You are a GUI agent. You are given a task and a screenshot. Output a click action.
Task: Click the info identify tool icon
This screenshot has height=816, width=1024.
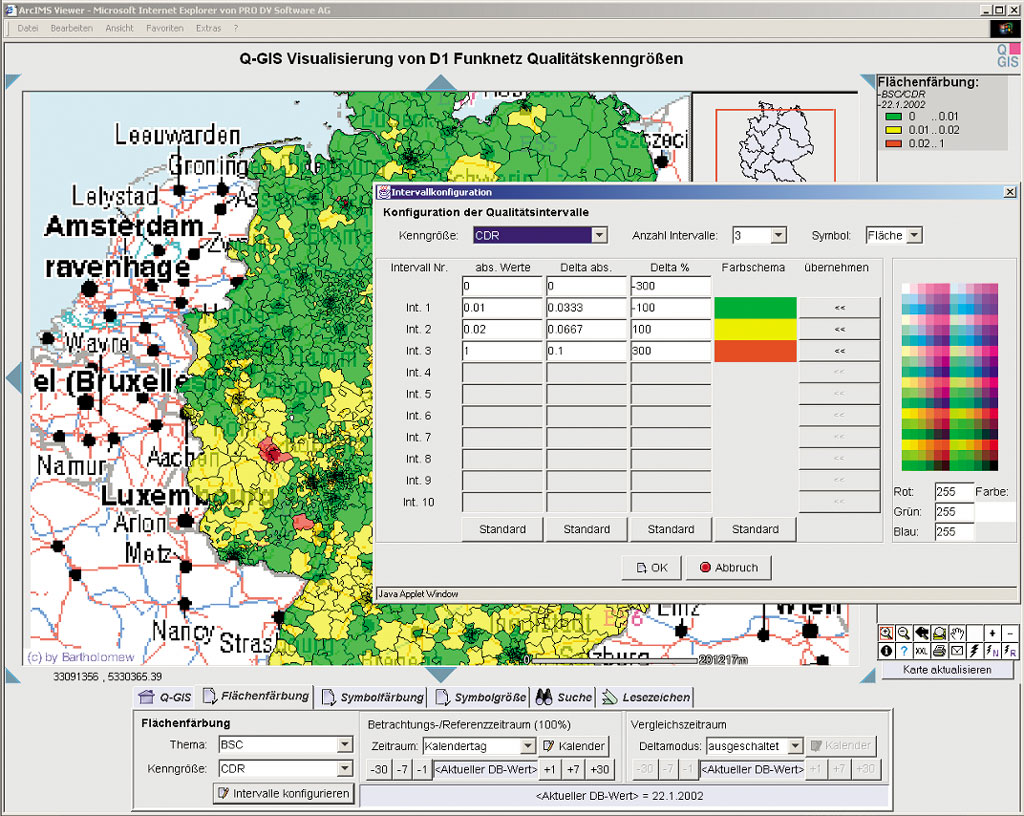[886, 651]
